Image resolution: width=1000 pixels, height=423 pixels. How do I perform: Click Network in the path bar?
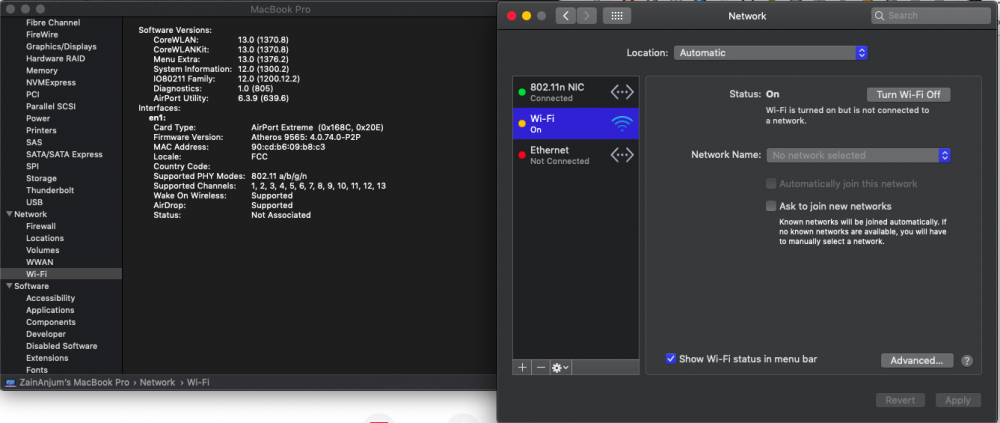point(157,383)
